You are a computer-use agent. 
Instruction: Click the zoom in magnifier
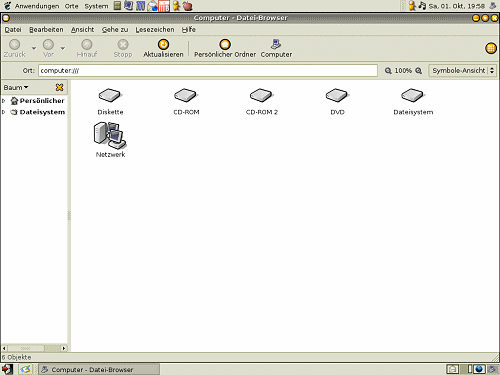tap(418, 71)
